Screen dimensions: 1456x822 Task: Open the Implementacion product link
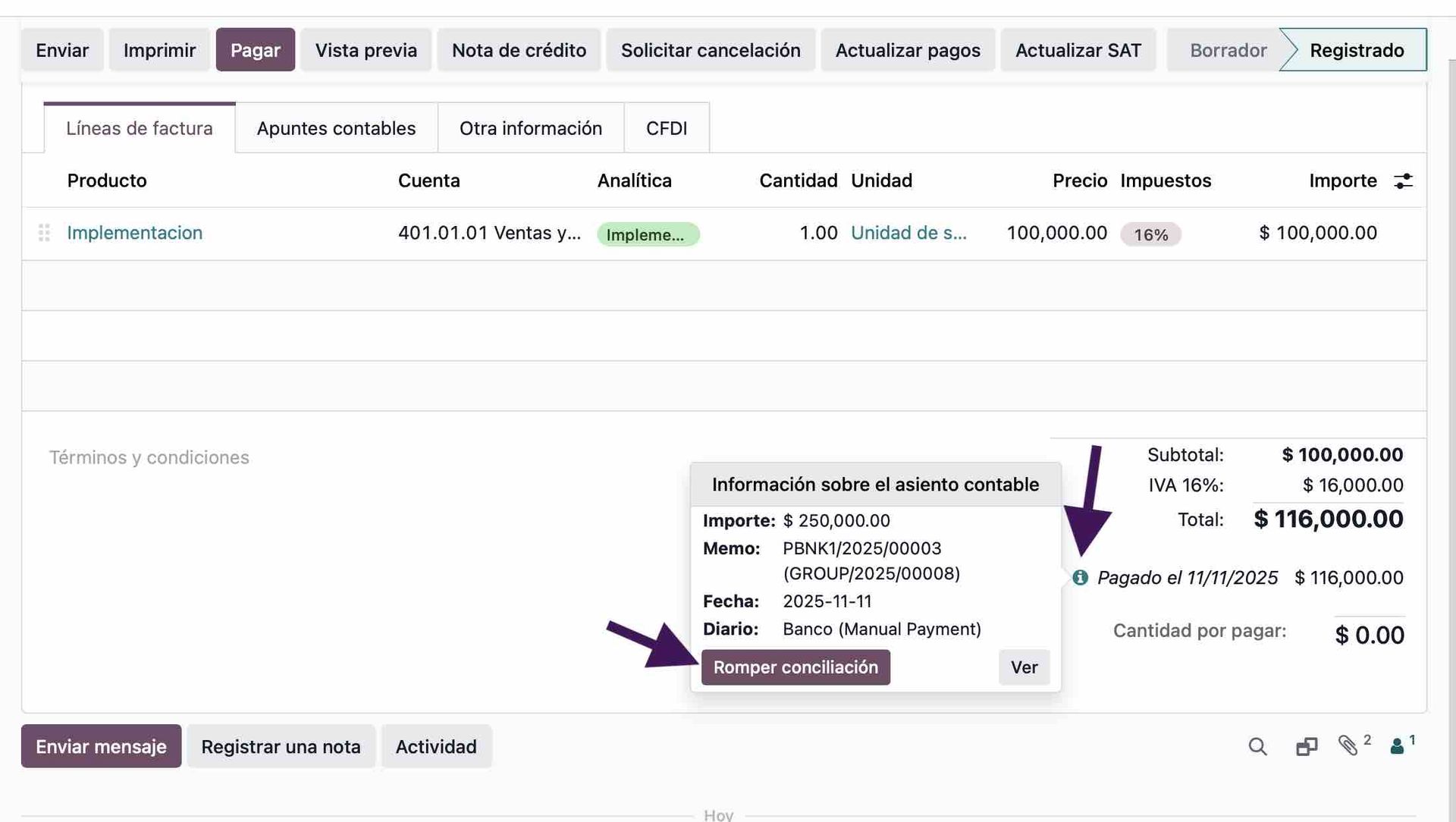click(x=135, y=233)
